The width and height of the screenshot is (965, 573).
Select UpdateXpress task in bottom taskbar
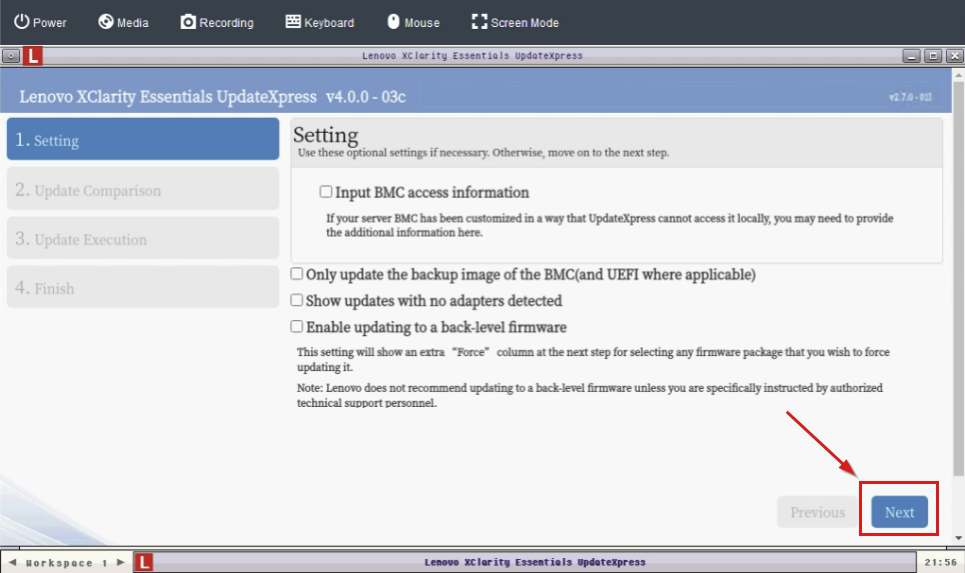[x=525, y=562]
